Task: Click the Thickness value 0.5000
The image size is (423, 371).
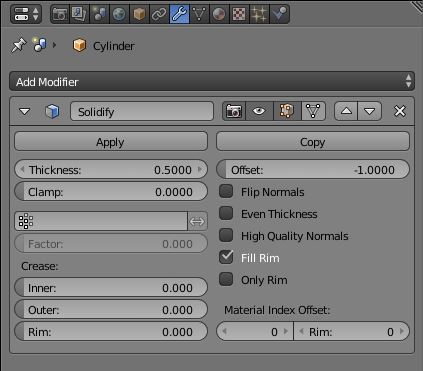Action: [x=173, y=170]
